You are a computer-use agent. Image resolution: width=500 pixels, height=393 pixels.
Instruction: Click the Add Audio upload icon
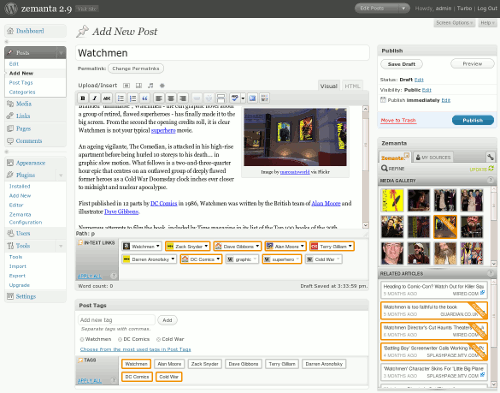(x=151, y=86)
